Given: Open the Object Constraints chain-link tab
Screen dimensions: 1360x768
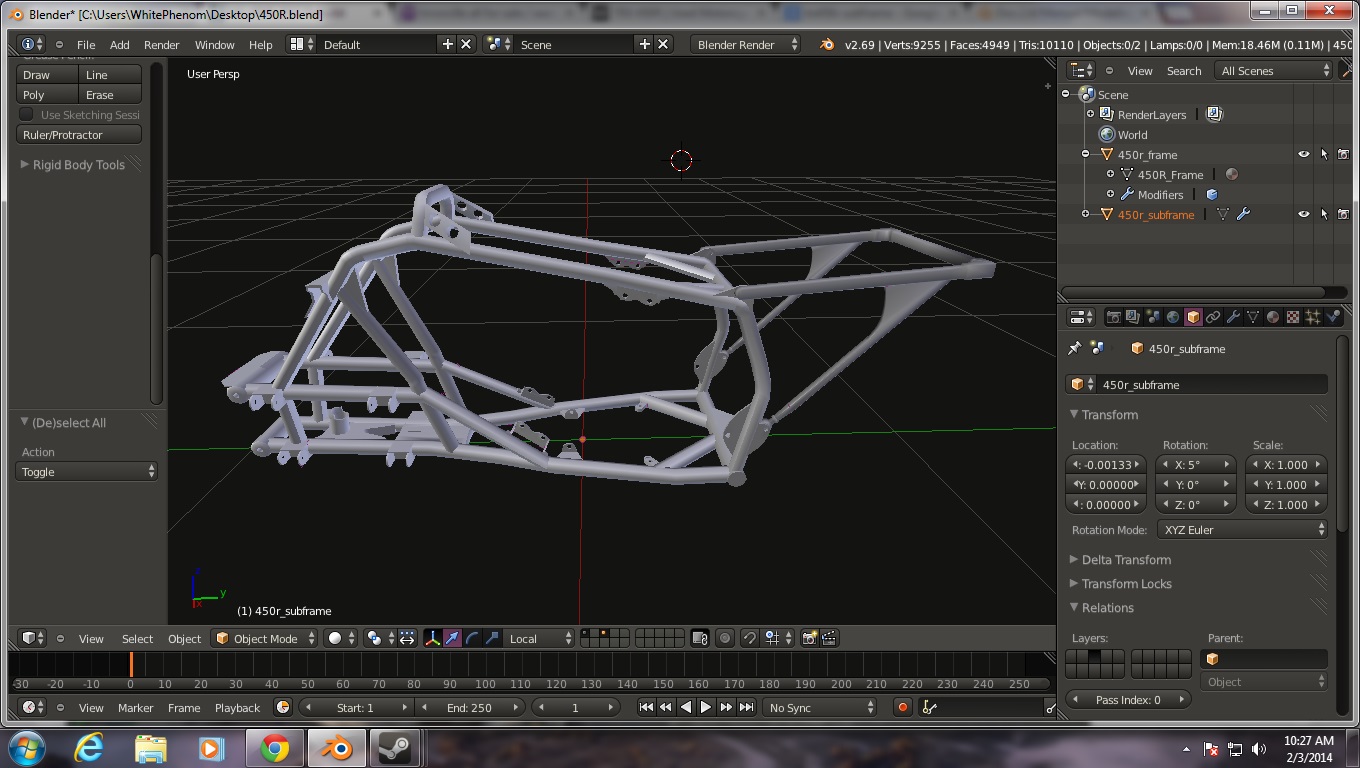Looking at the screenshot, I should click(1213, 317).
